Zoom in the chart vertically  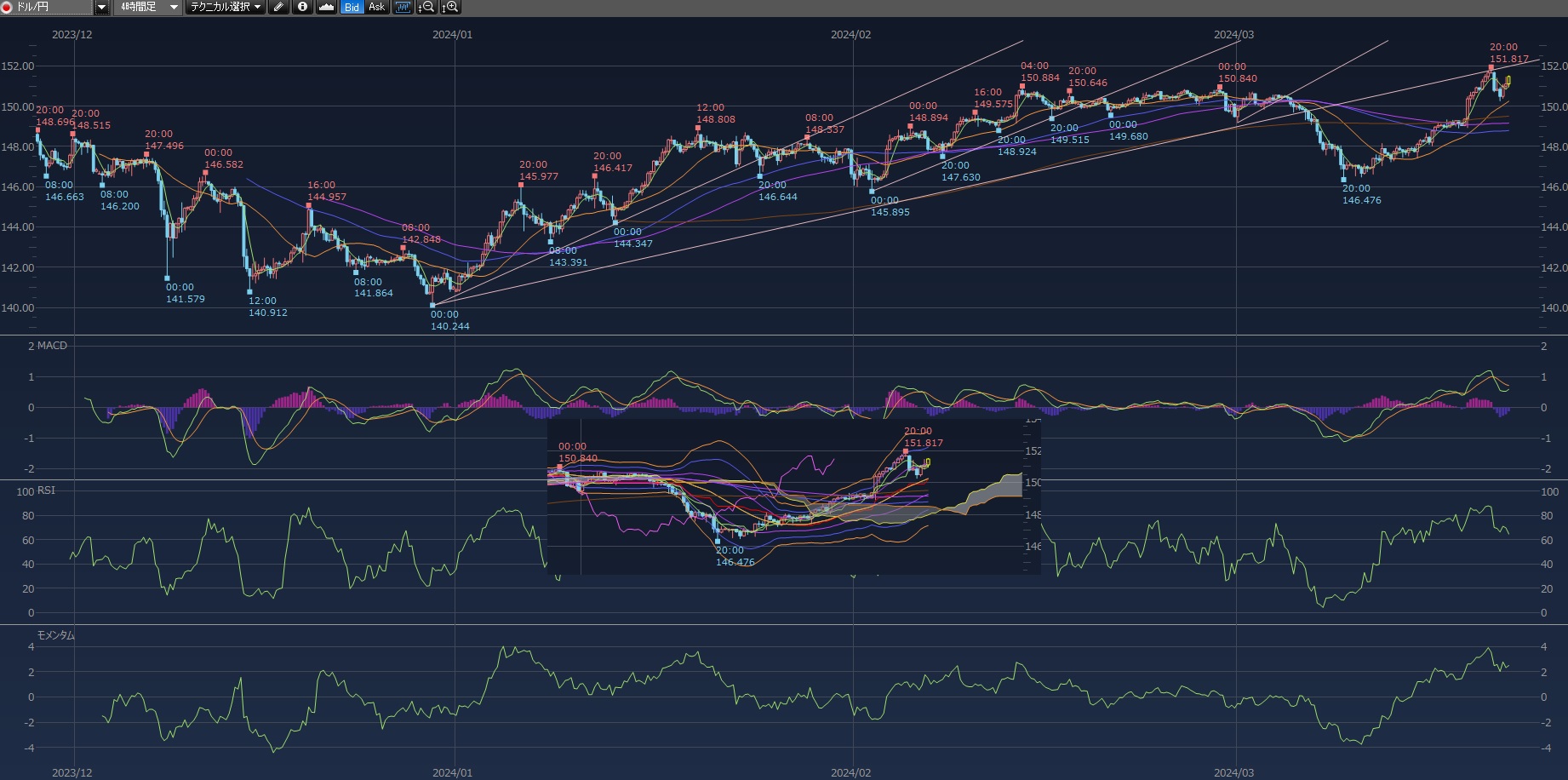pyautogui.click(x=450, y=7)
